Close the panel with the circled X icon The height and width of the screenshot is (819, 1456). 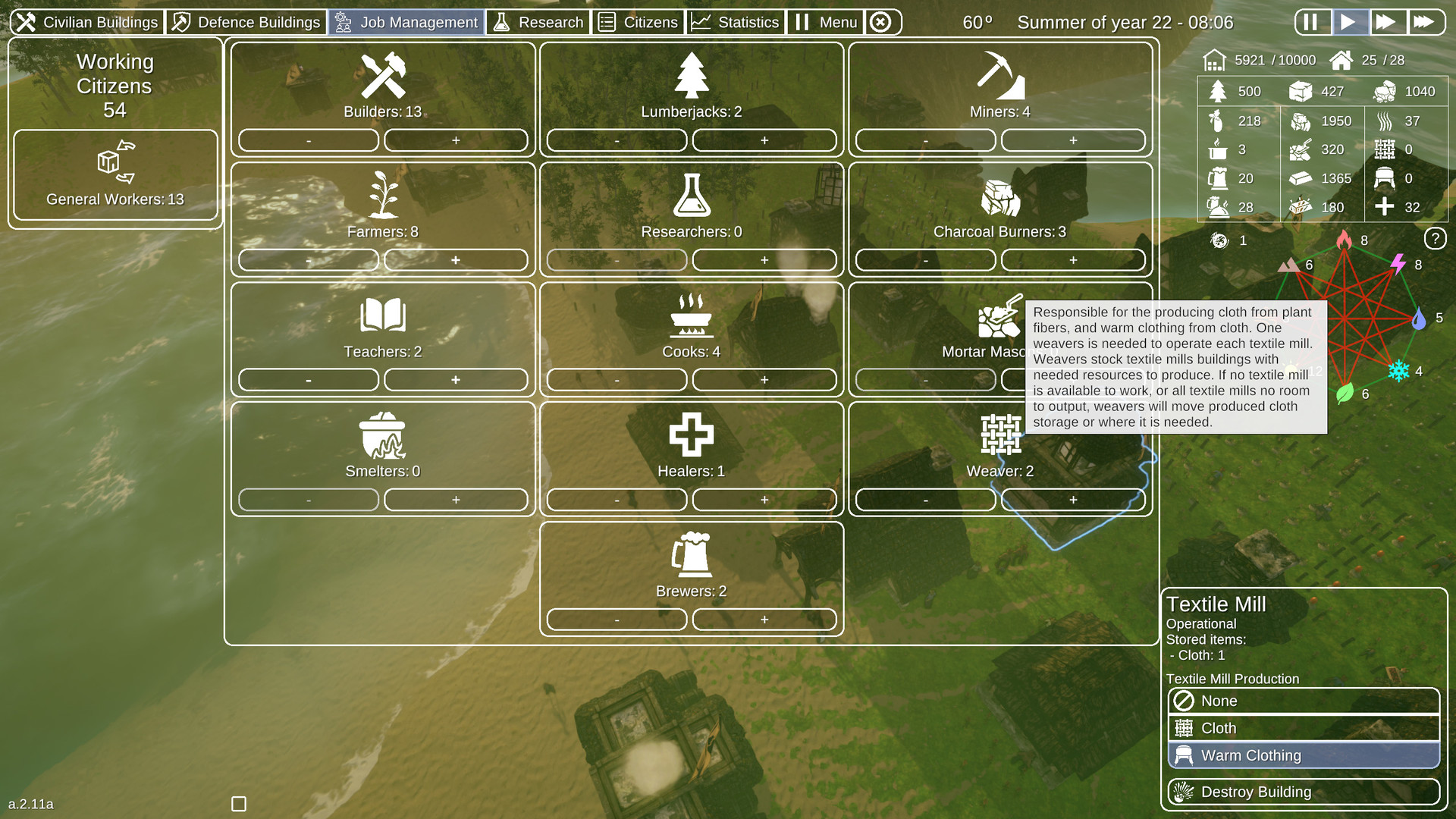click(x=880, y=22)
